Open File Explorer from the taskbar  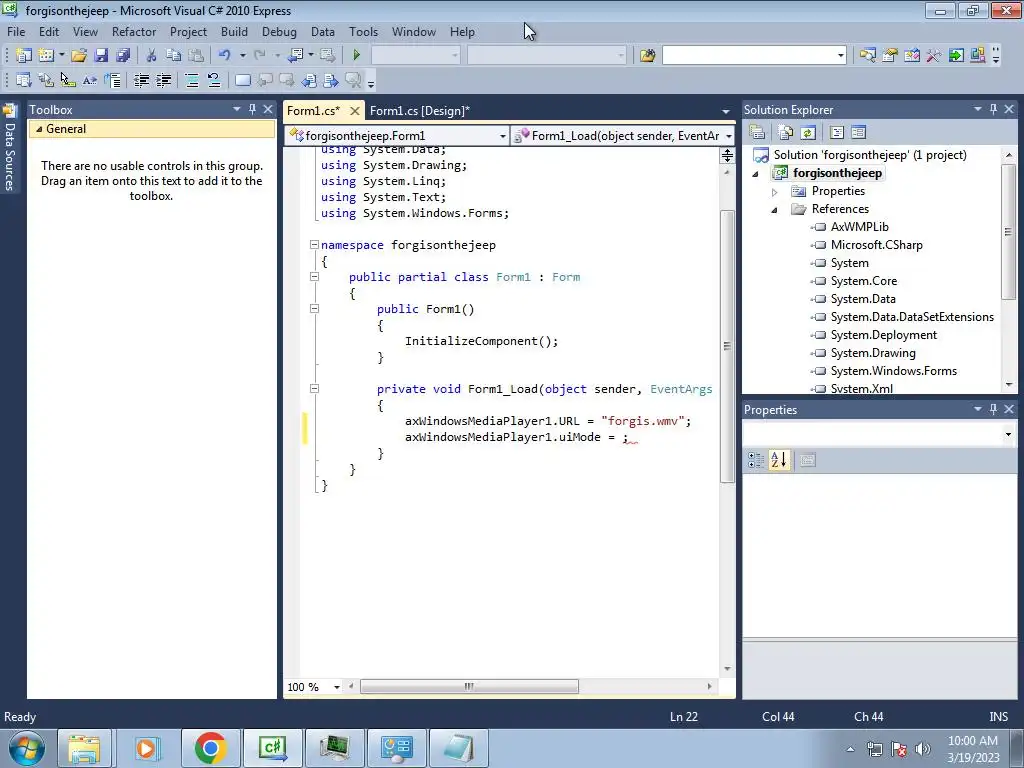tap(85, 748)
